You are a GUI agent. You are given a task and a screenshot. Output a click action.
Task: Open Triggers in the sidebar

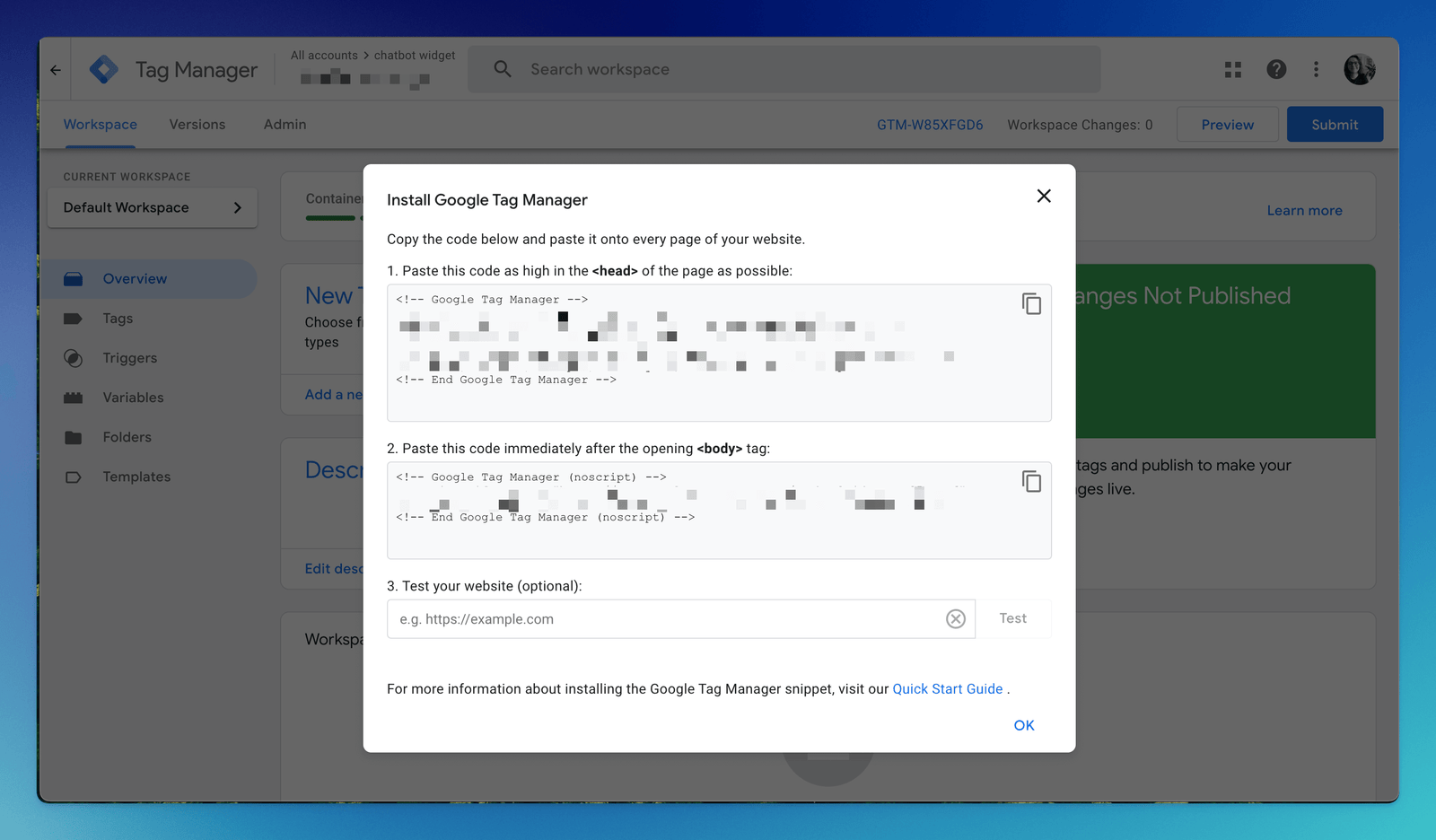tap(129, 358)
